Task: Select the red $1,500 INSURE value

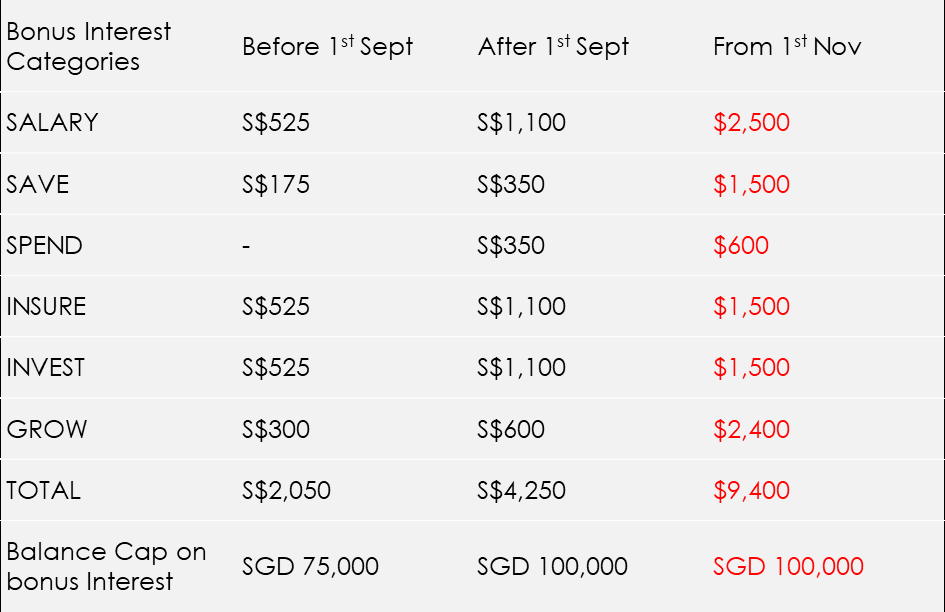Action: click(751, 306)
